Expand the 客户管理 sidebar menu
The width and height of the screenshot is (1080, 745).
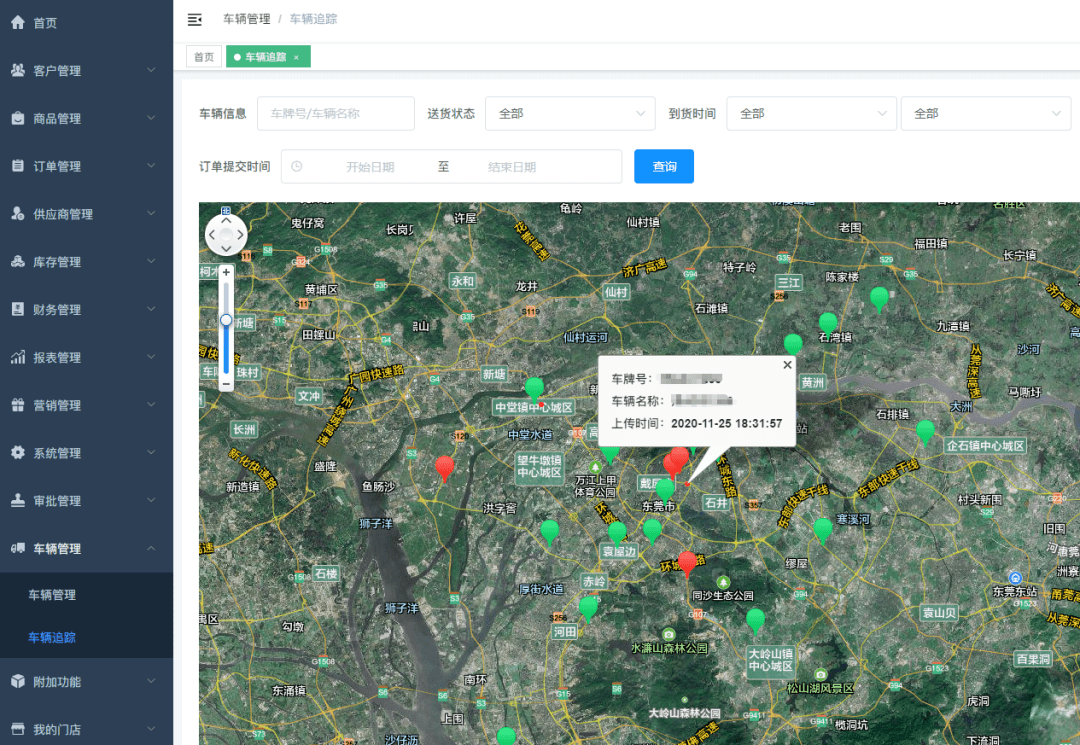86,71
